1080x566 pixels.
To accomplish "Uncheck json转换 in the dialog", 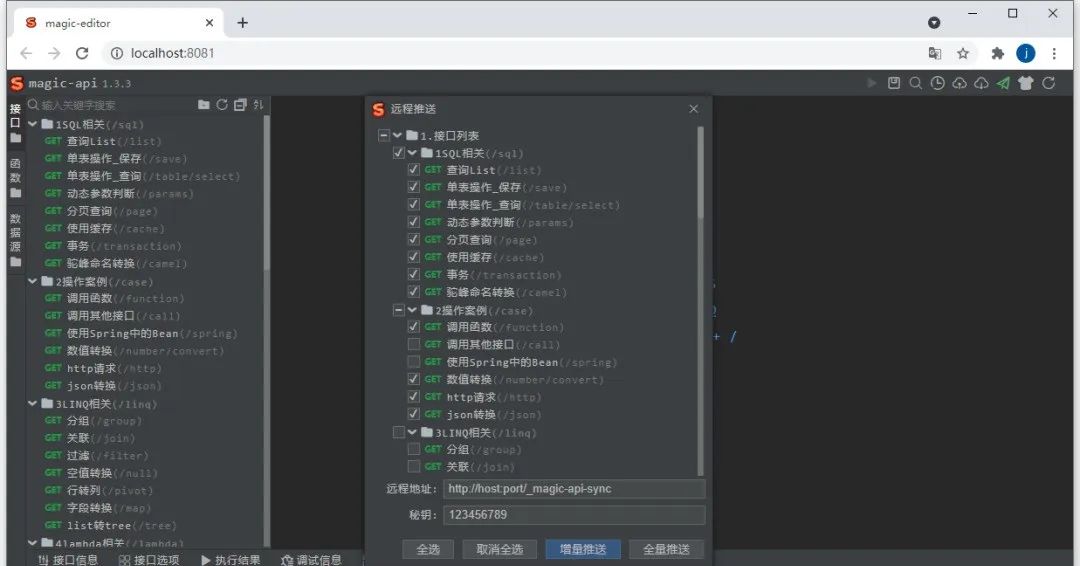I will pos(413,414).
